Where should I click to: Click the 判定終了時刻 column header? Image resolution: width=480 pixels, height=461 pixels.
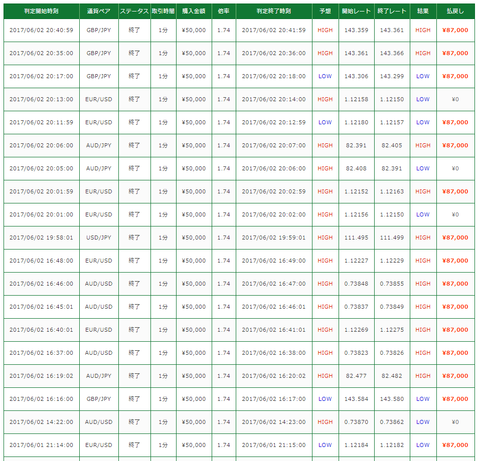coord(274,11)
